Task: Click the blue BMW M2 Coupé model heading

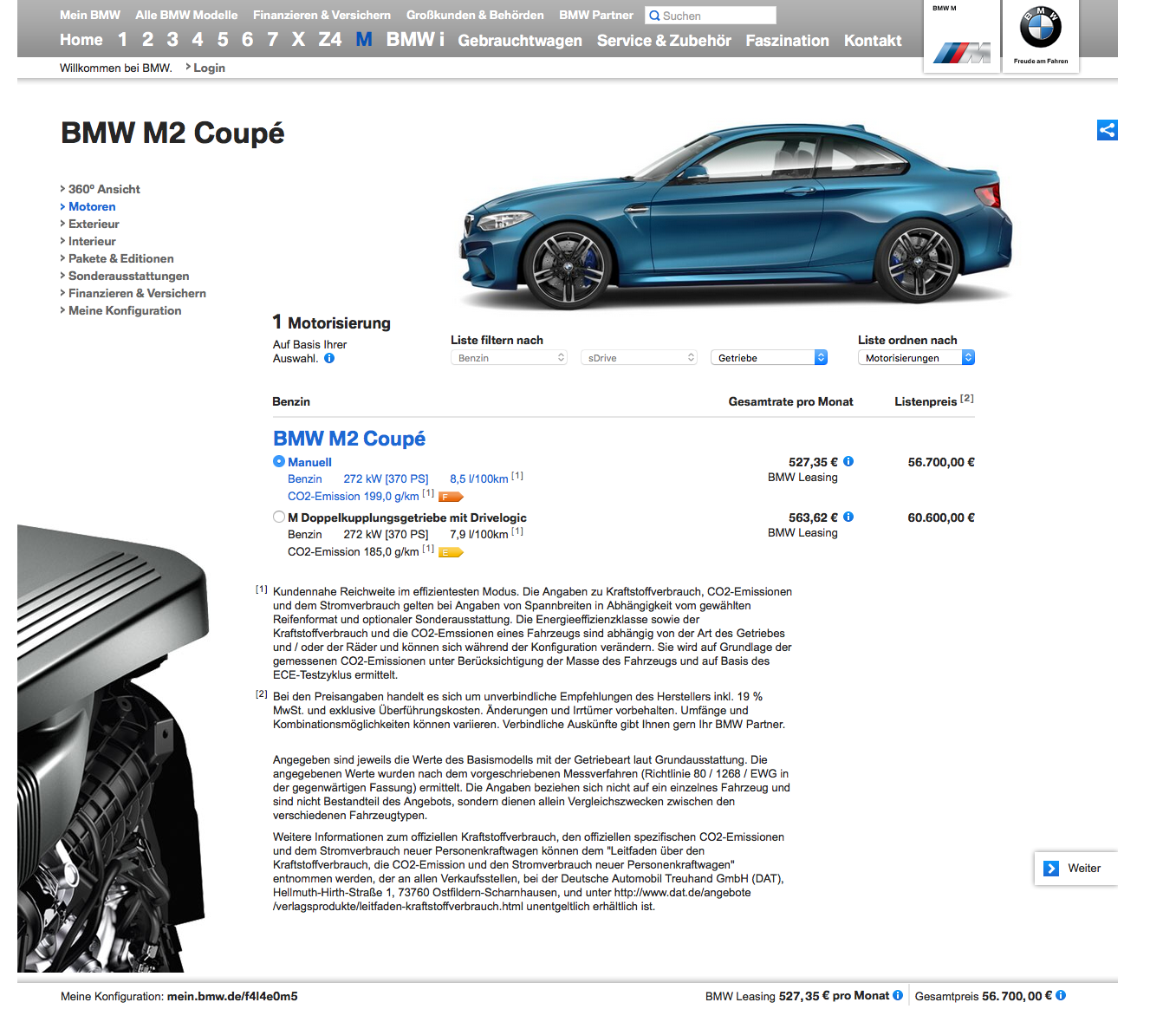Action: (x=349, y=439)
